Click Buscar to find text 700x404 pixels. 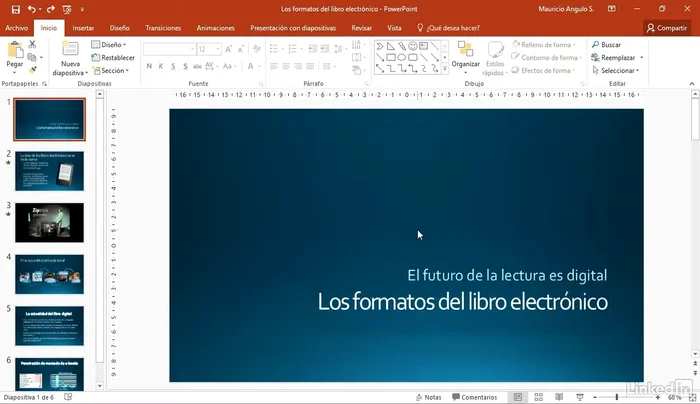606,45
